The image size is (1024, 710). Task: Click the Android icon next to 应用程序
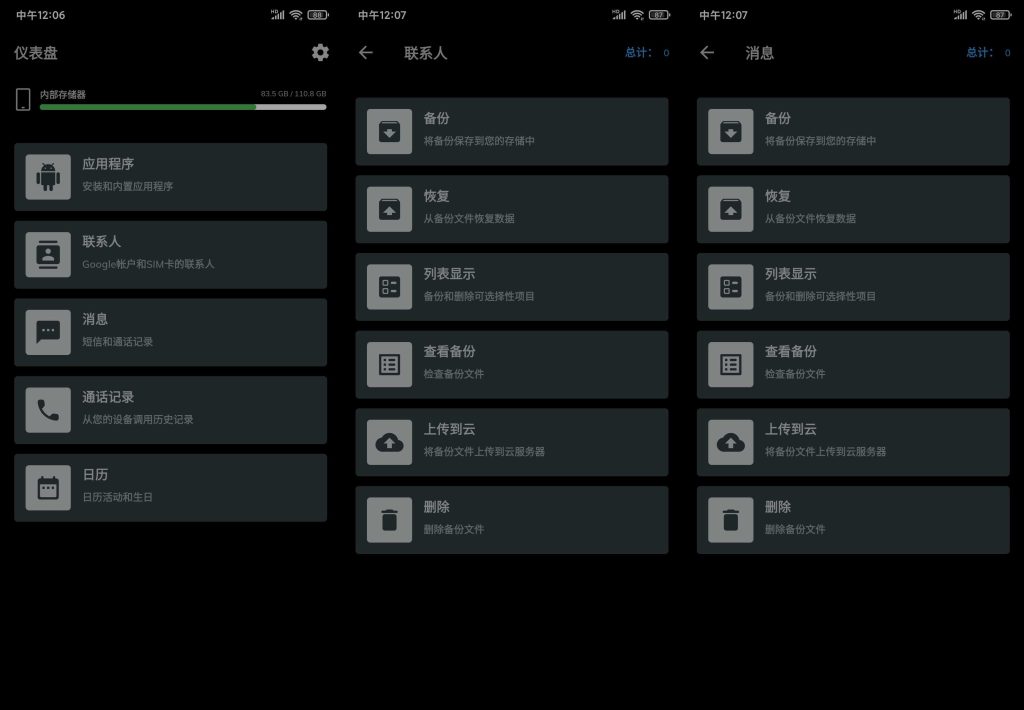tap(48, 176)
